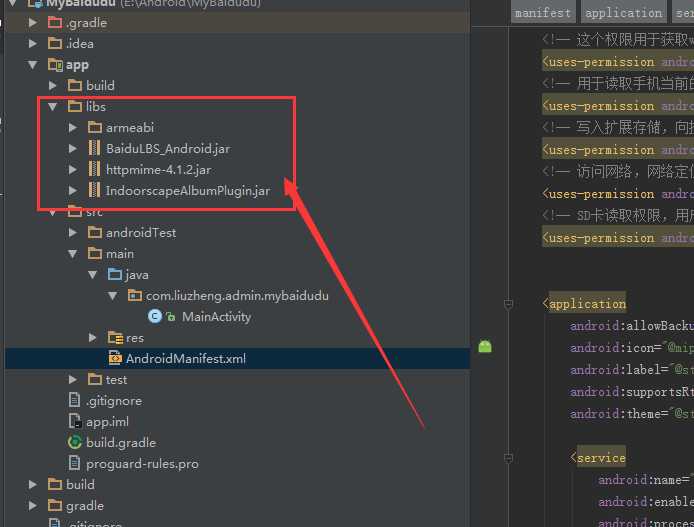Click the Android gutter icon beside android:icon

pos(485,346)
